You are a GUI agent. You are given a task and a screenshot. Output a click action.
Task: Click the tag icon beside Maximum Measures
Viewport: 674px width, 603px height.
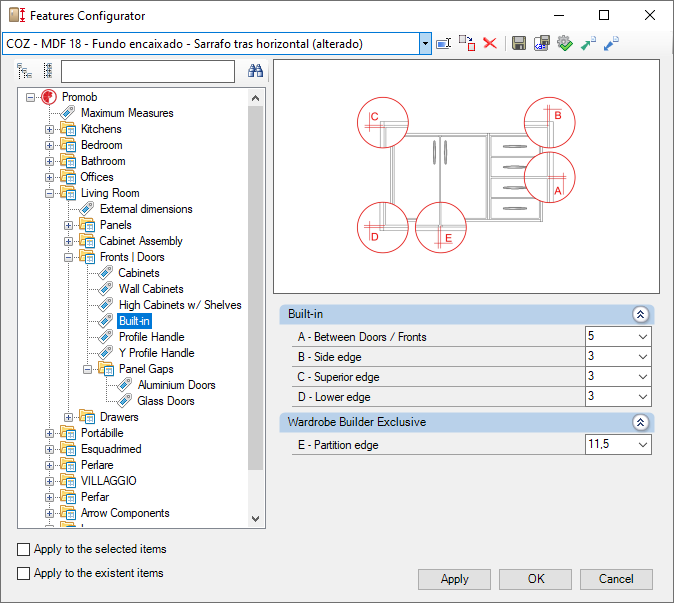67,113
